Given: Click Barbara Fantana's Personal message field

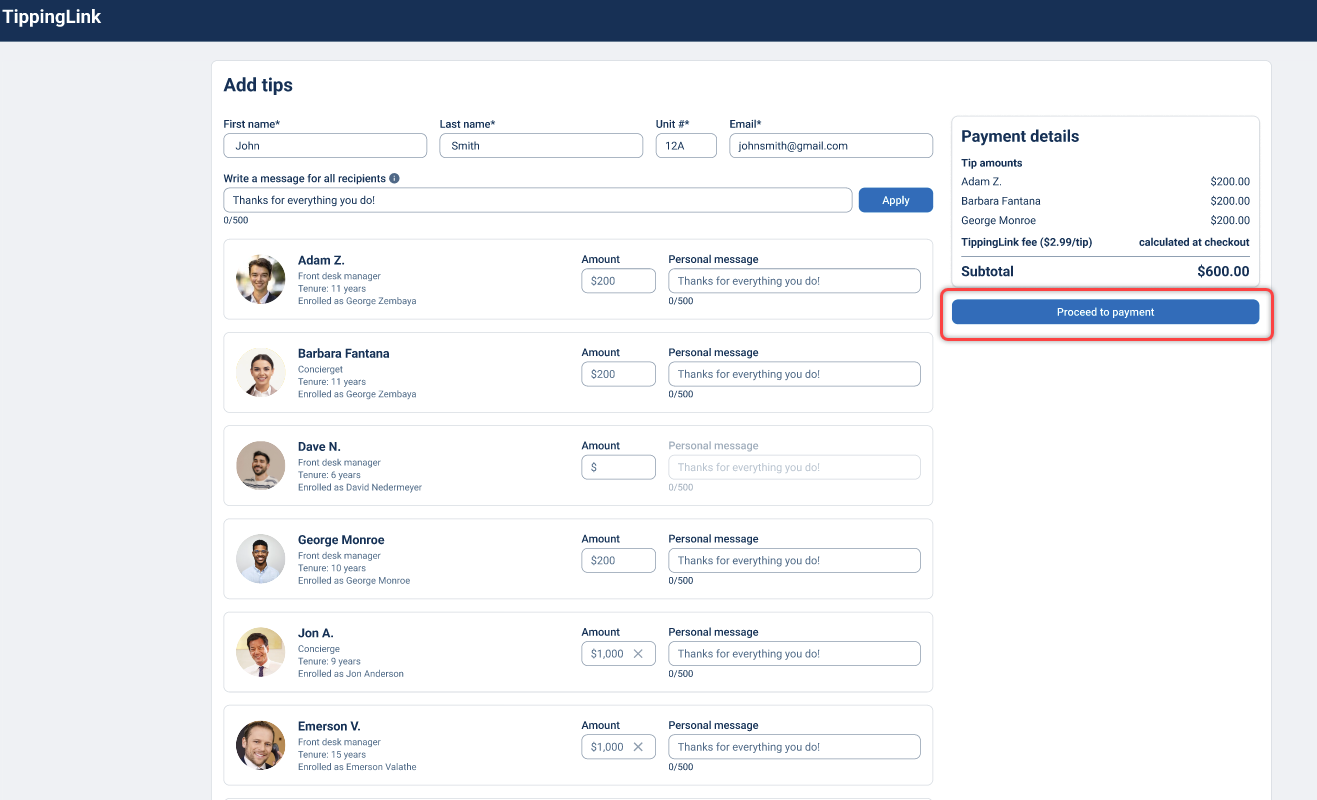Looking at the screenshot, I should tap(794, 374).
